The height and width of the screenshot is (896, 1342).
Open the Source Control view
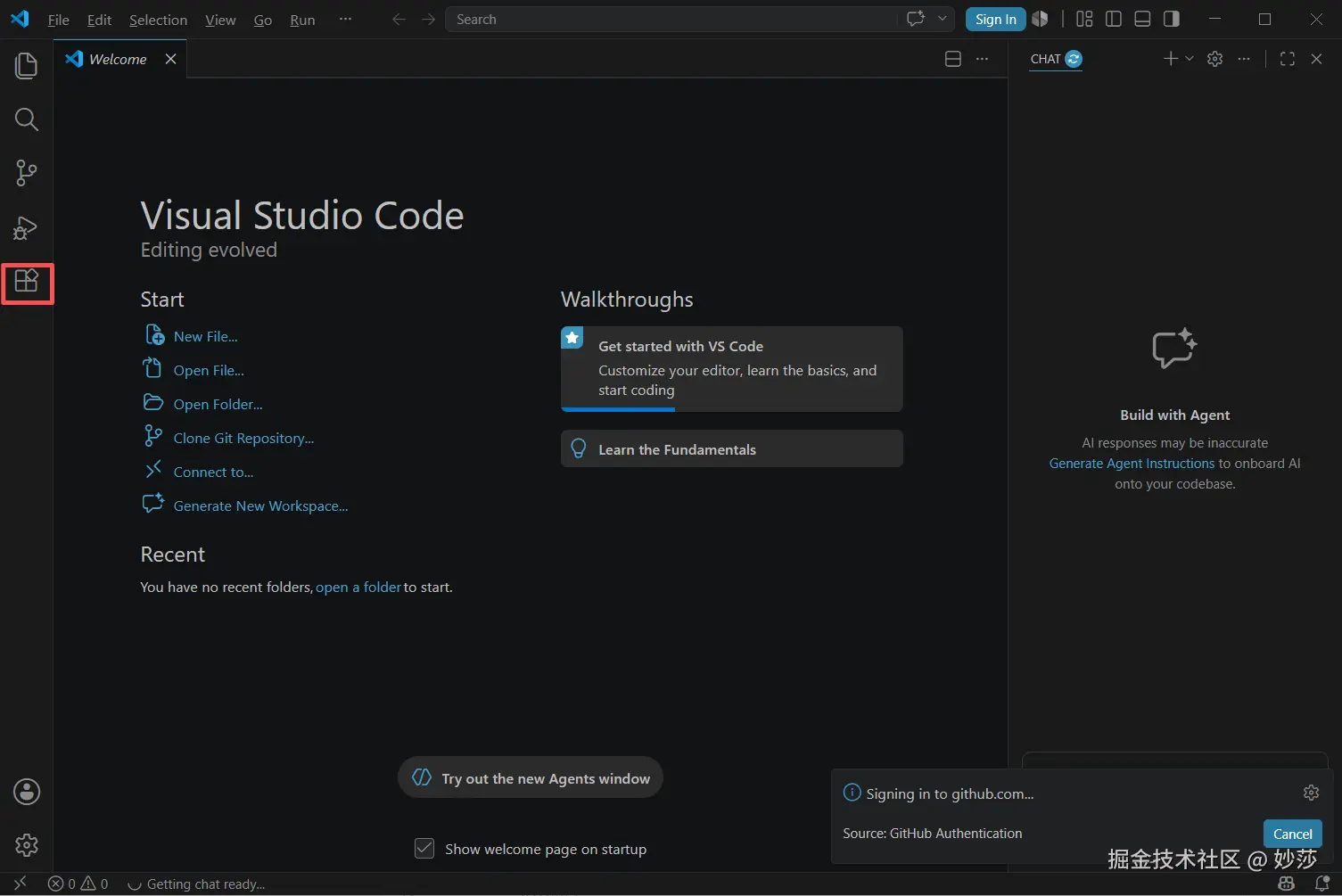pyautogui.click(x=27, y=173)
